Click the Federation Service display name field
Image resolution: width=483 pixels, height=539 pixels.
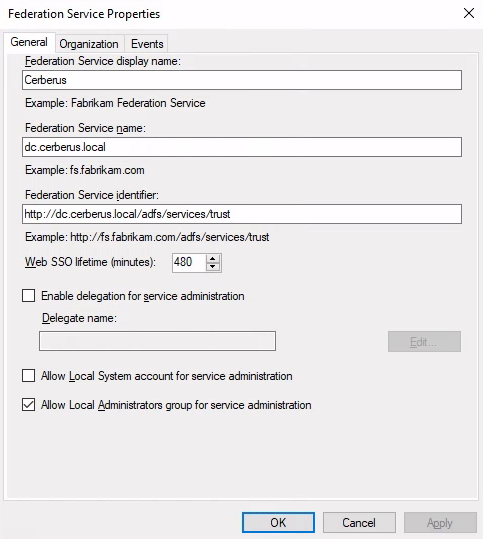coord(242,80)
